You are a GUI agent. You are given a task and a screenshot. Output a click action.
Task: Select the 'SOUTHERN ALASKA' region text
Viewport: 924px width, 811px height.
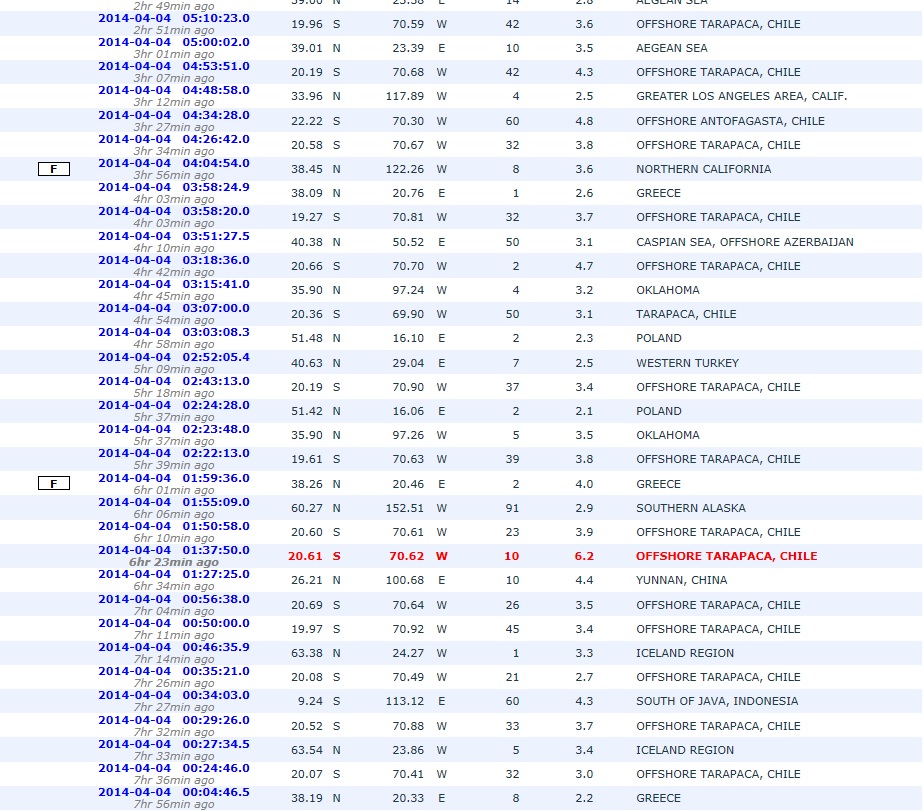point(691,508)
